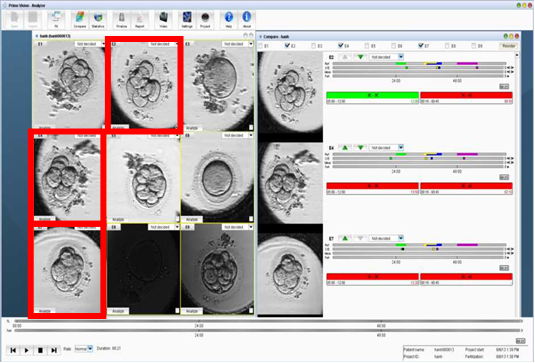Viewport: 535px width, 363px height.
Task: Uncheck the E2 checkbox in Compare window
Action: click(287, 46)
